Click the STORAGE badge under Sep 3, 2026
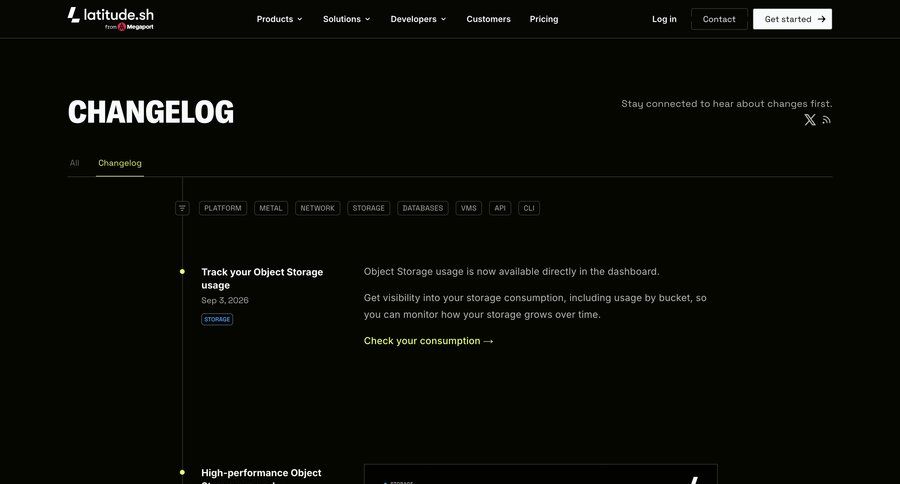This screenshot has height=484, width=900. point(217,319)
